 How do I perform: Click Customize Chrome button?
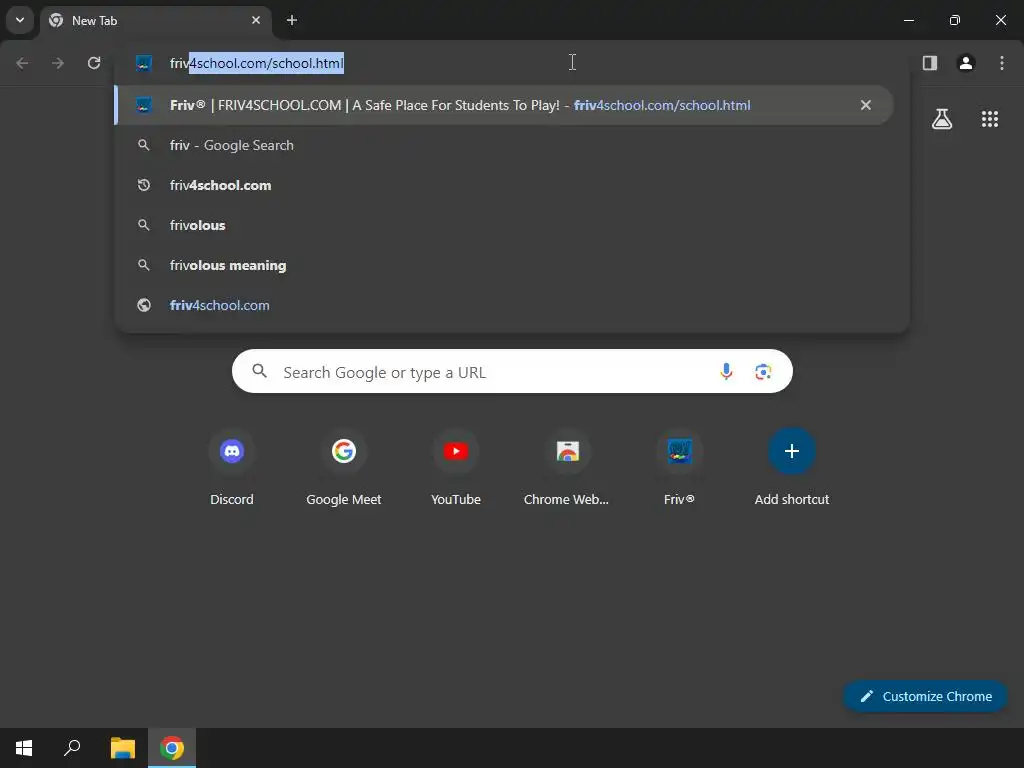click(925, 696)
